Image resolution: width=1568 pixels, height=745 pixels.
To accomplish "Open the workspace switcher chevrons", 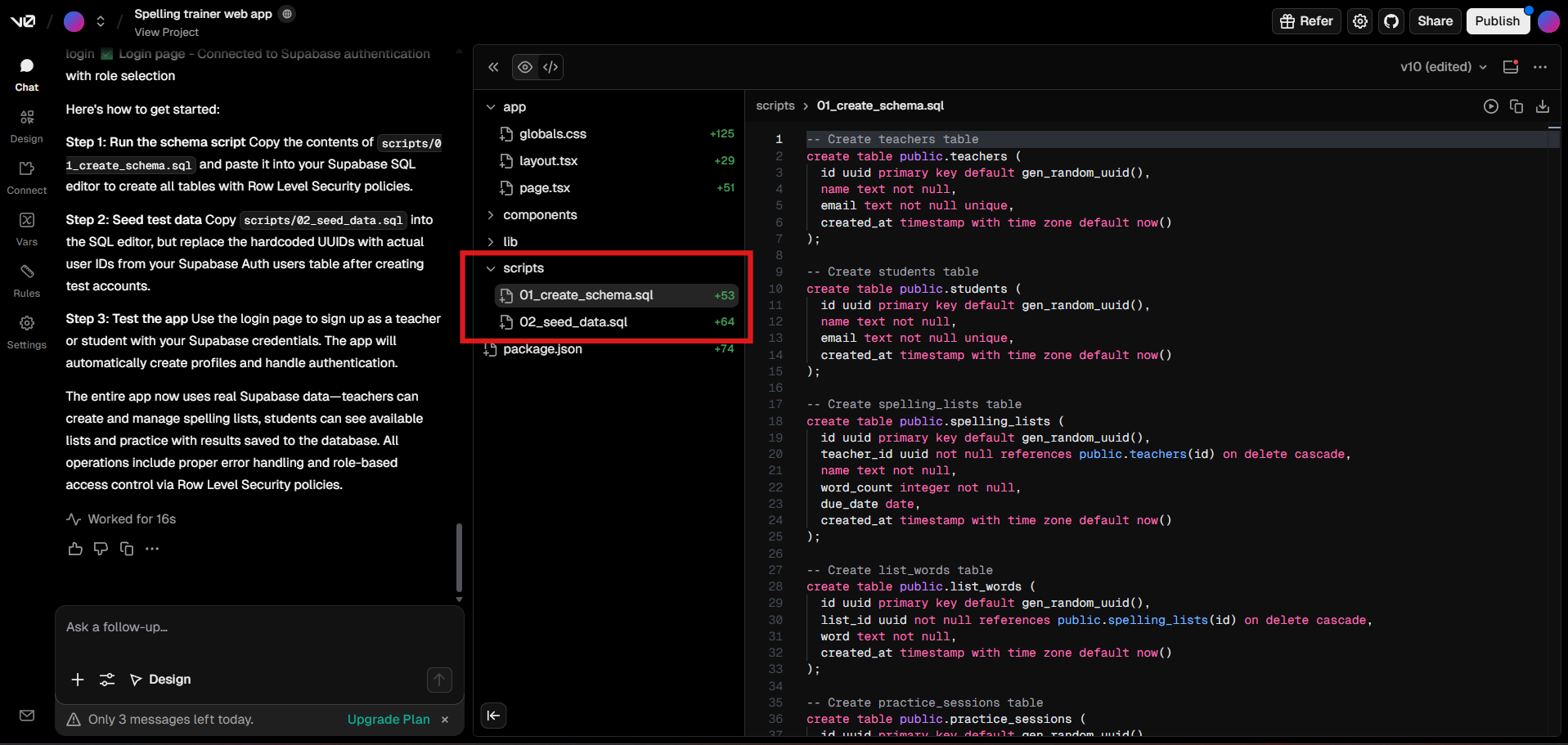I will tap(101, 21).
